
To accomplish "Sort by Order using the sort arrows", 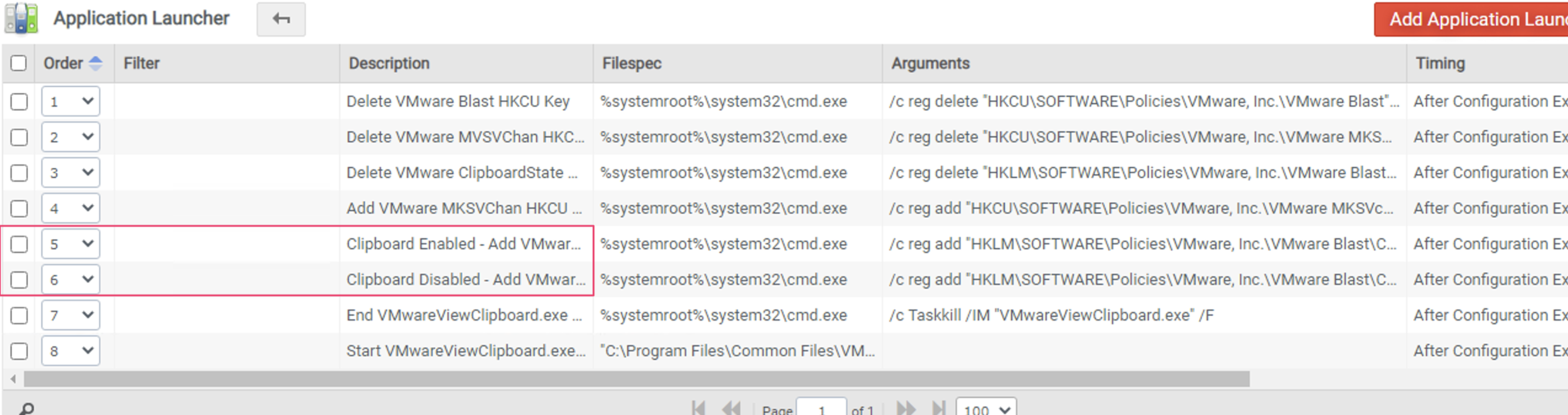I will click(x=96, y=63).
